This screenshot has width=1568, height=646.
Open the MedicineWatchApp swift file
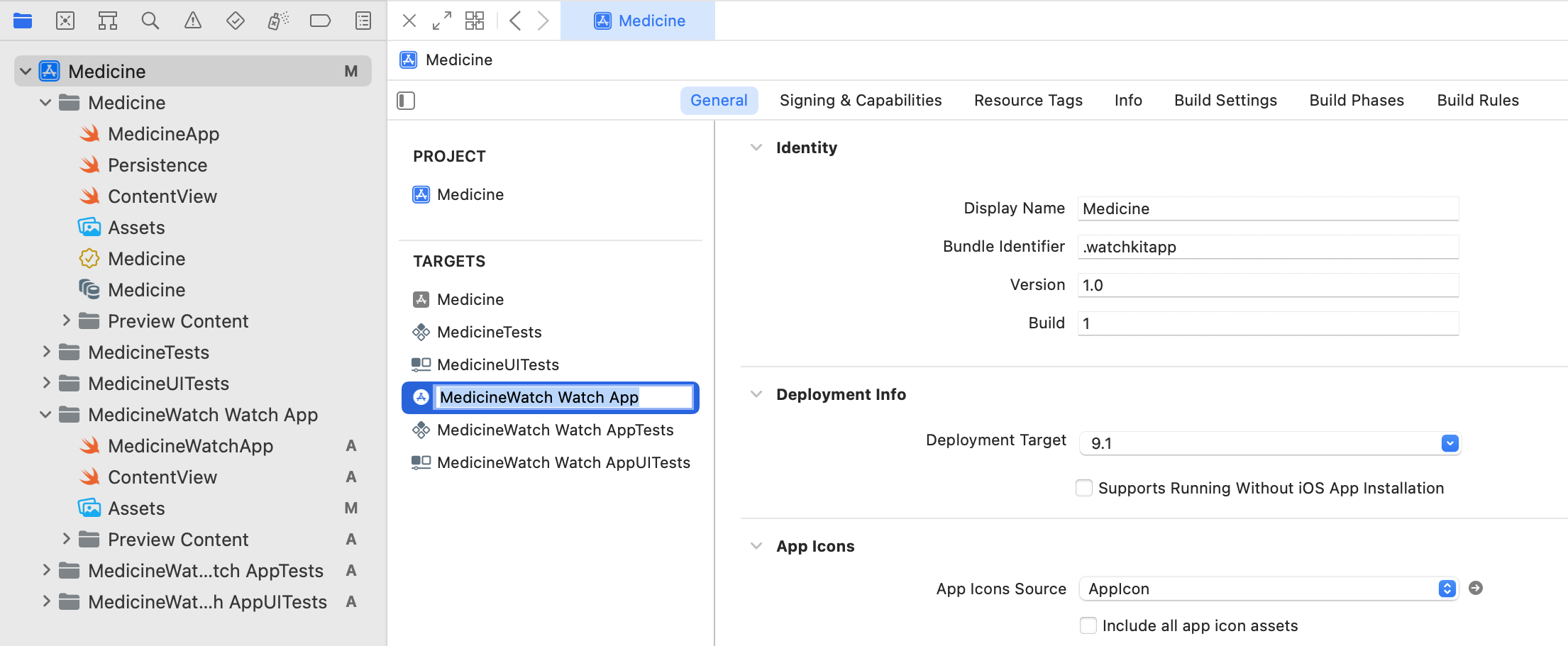point(190,446)
